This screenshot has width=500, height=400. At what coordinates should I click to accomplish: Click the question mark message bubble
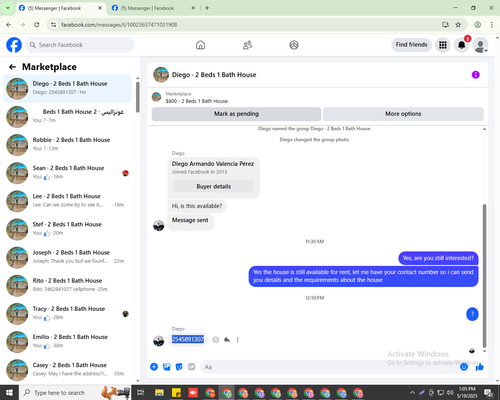tap(472, 314)
